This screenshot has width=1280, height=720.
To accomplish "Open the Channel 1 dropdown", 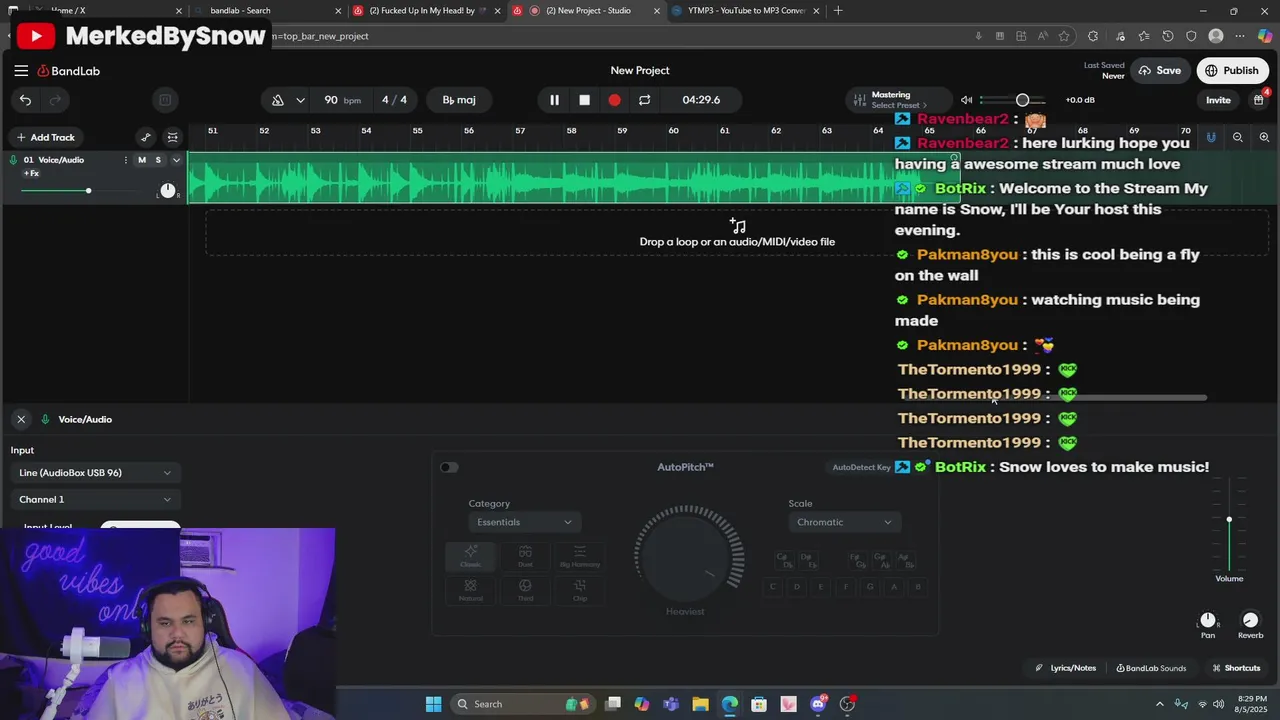I will 95,499.
